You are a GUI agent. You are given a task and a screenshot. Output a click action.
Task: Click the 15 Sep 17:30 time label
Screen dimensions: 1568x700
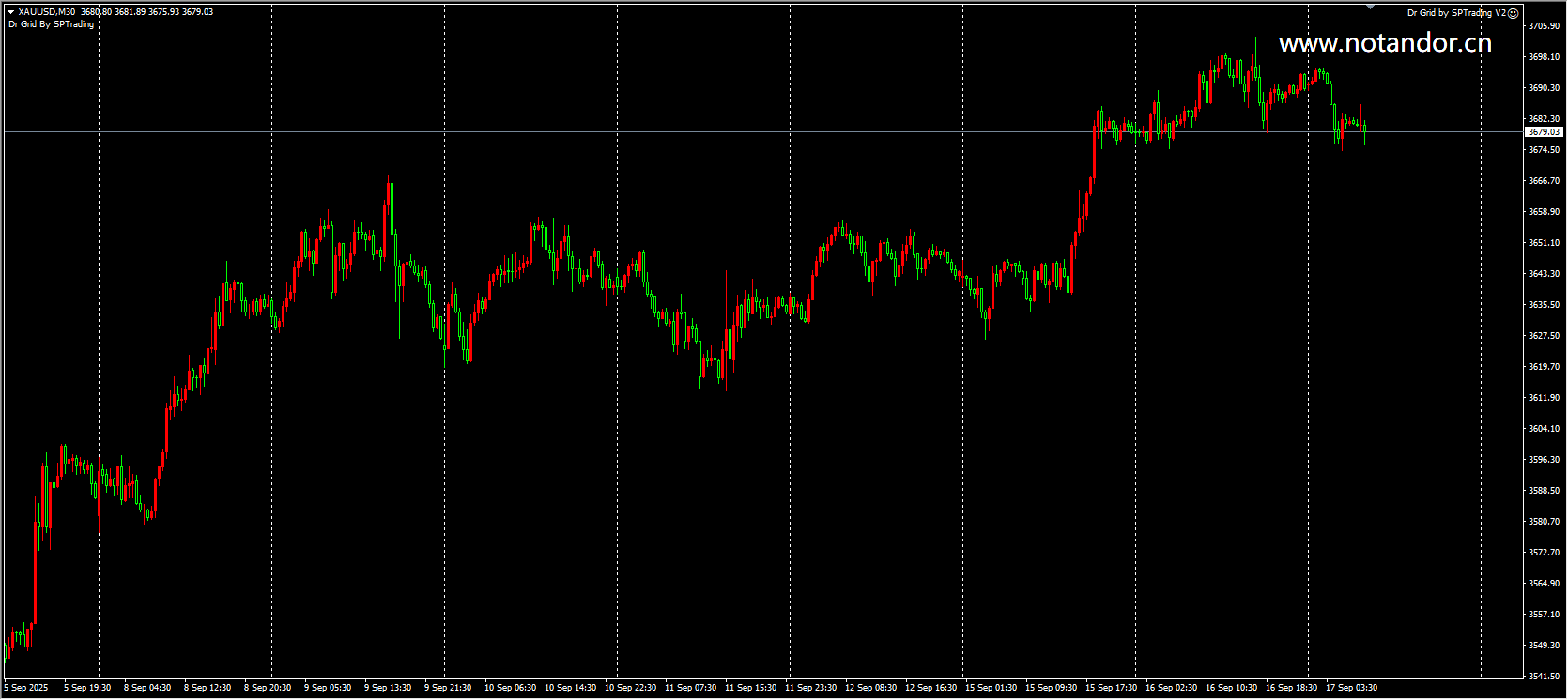(x=1111, y=688)
